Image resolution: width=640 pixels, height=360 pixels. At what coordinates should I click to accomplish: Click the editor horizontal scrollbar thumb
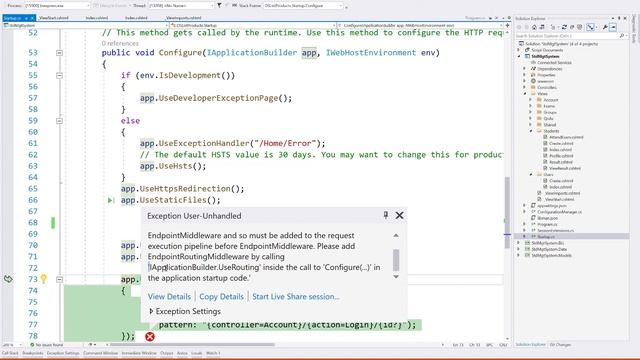[x=192, y=345]
